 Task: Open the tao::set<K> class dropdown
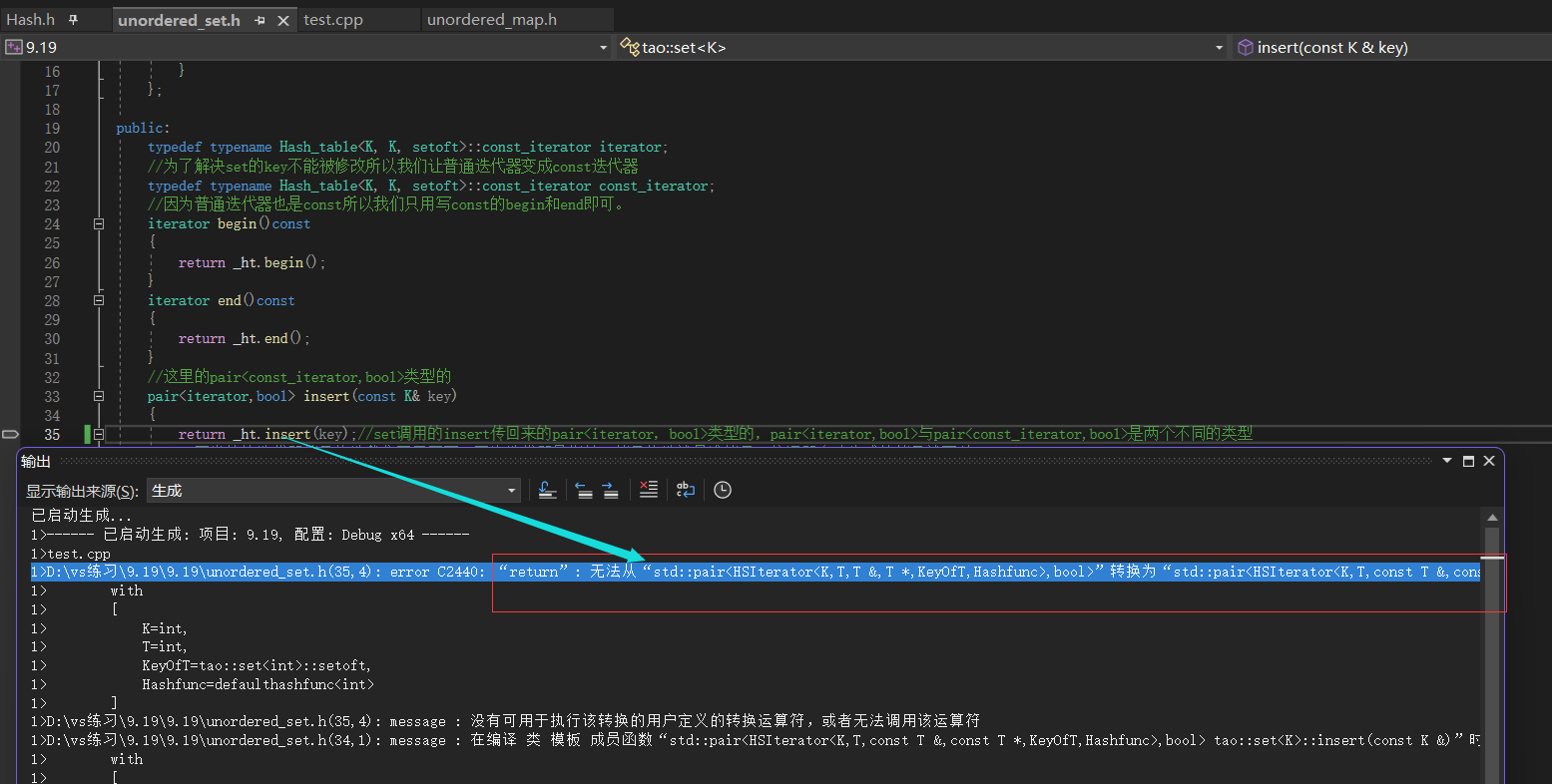coord(1219,47)
